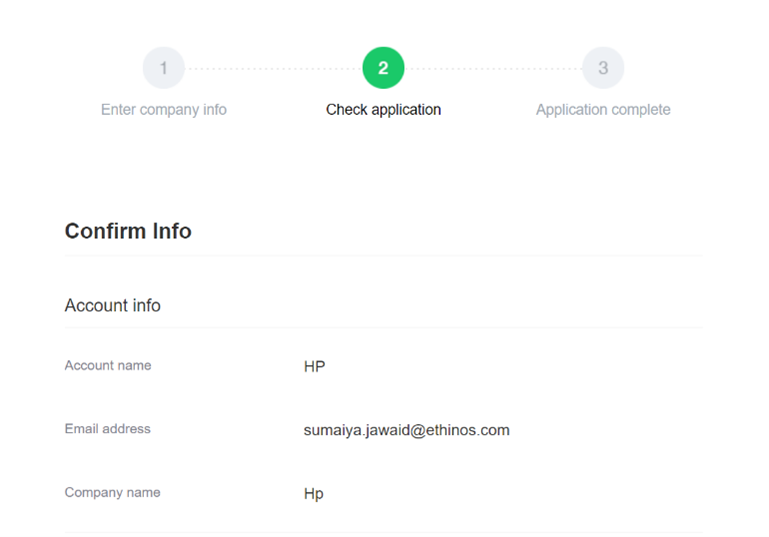Select the 'Application complete' step label
Screen dimensions: 769x537
click(x=603, y=110)
